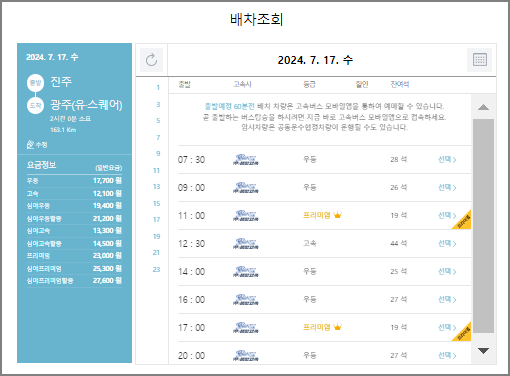Click the refresh schedule icon
The height and width of the screenshot is (376, 510).
click(151, 60)
